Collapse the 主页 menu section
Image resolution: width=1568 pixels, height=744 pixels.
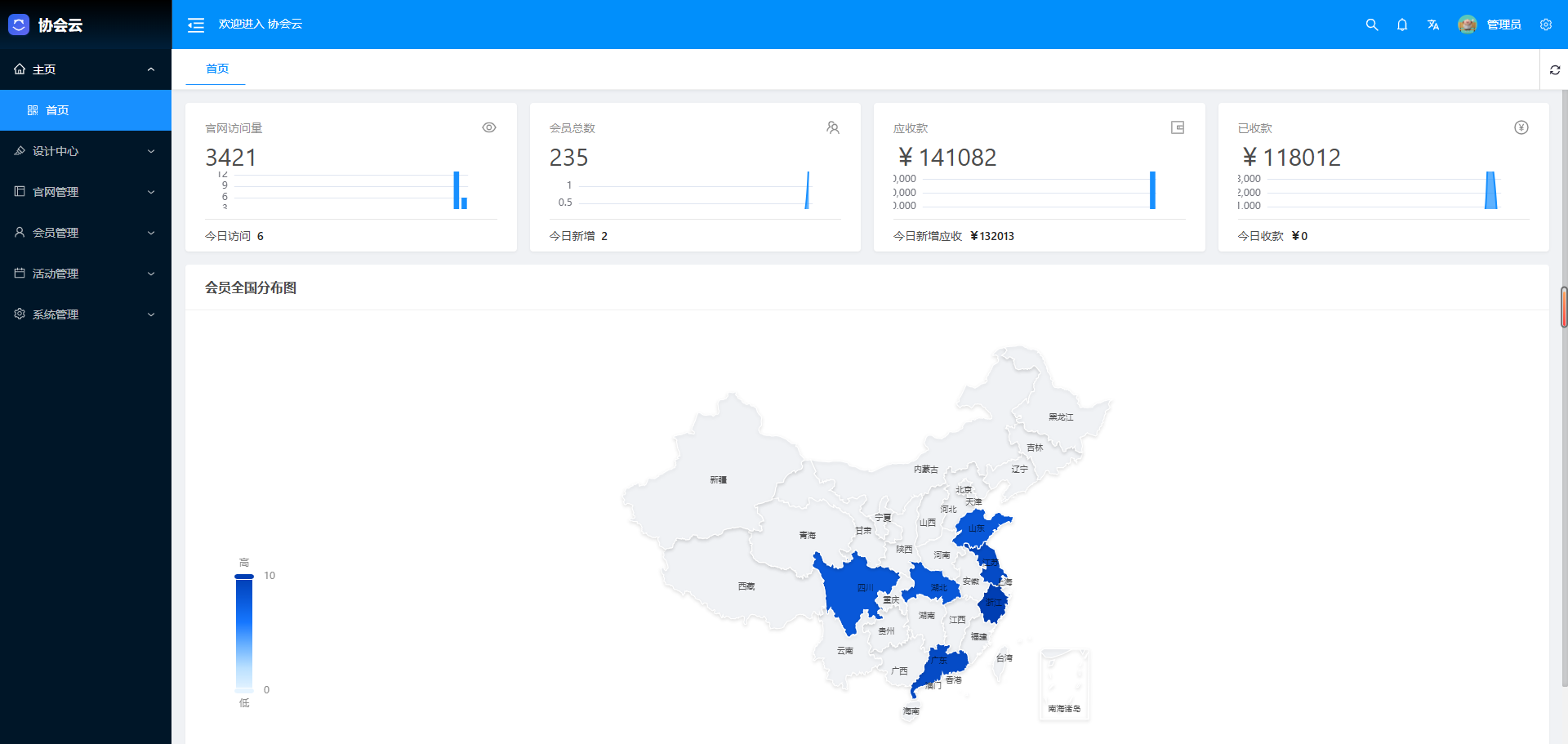point(85,69)
